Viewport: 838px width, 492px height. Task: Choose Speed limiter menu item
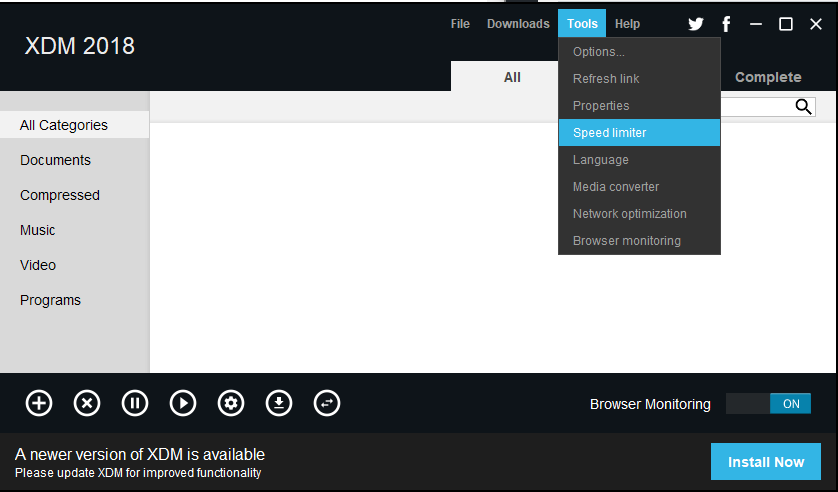click(x=639, y=132)
